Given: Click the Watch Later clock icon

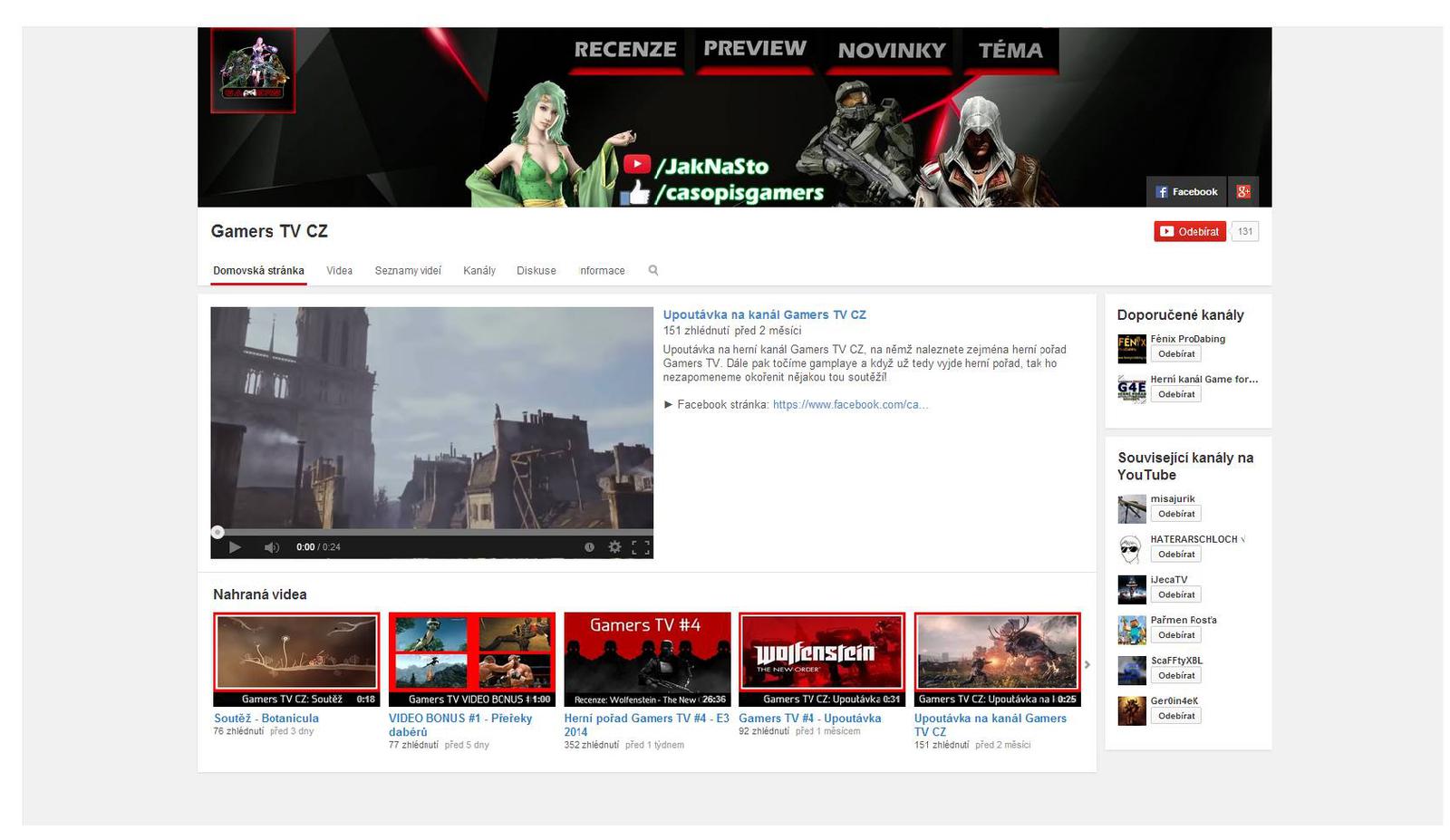Looking at the screenshot, I should [589, 547].
